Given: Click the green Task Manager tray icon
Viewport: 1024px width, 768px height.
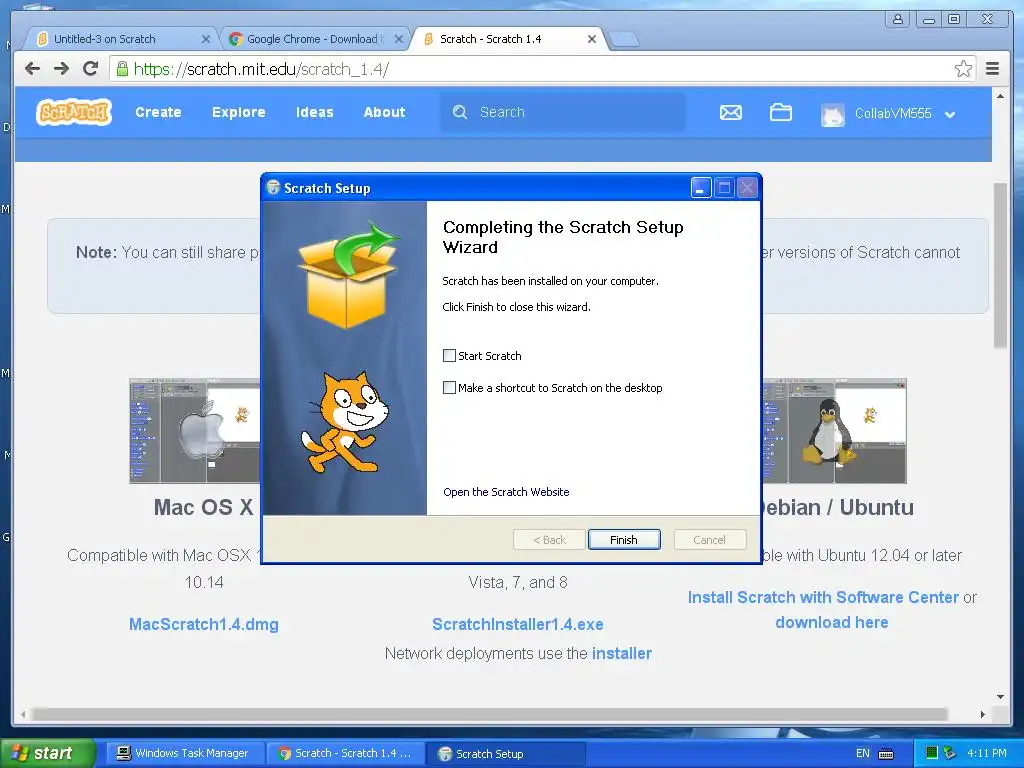Looking at the screenshot, I should [932, 753].
